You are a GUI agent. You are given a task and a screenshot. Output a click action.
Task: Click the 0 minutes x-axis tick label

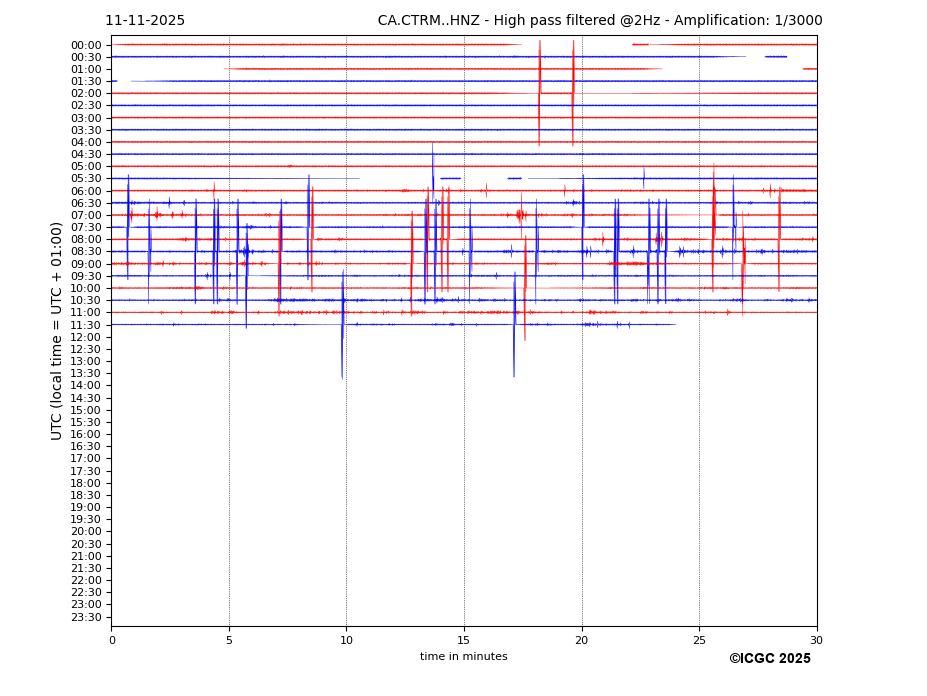click(x=112, y=640)
